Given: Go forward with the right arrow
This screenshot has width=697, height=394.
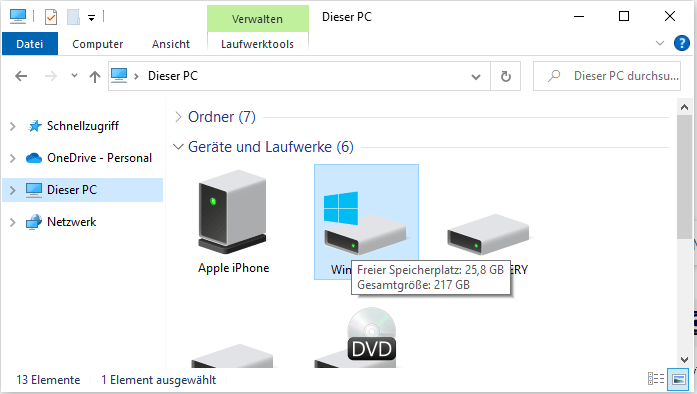Looking at the screenshot, I should [51, 76].
